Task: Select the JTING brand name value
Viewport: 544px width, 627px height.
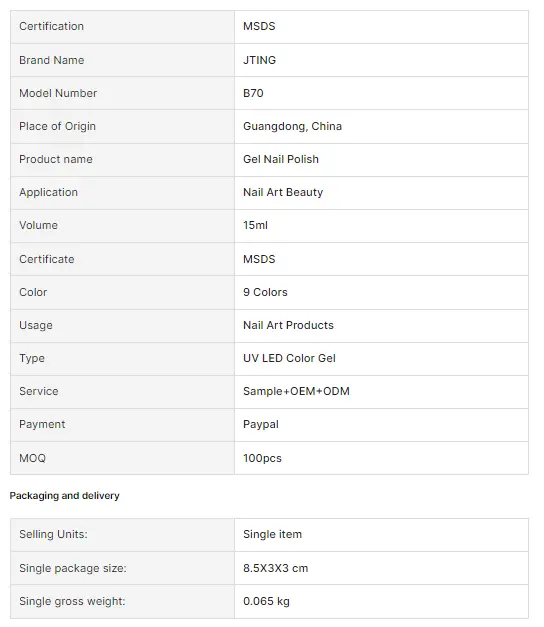Action: [x=259, y=60]
